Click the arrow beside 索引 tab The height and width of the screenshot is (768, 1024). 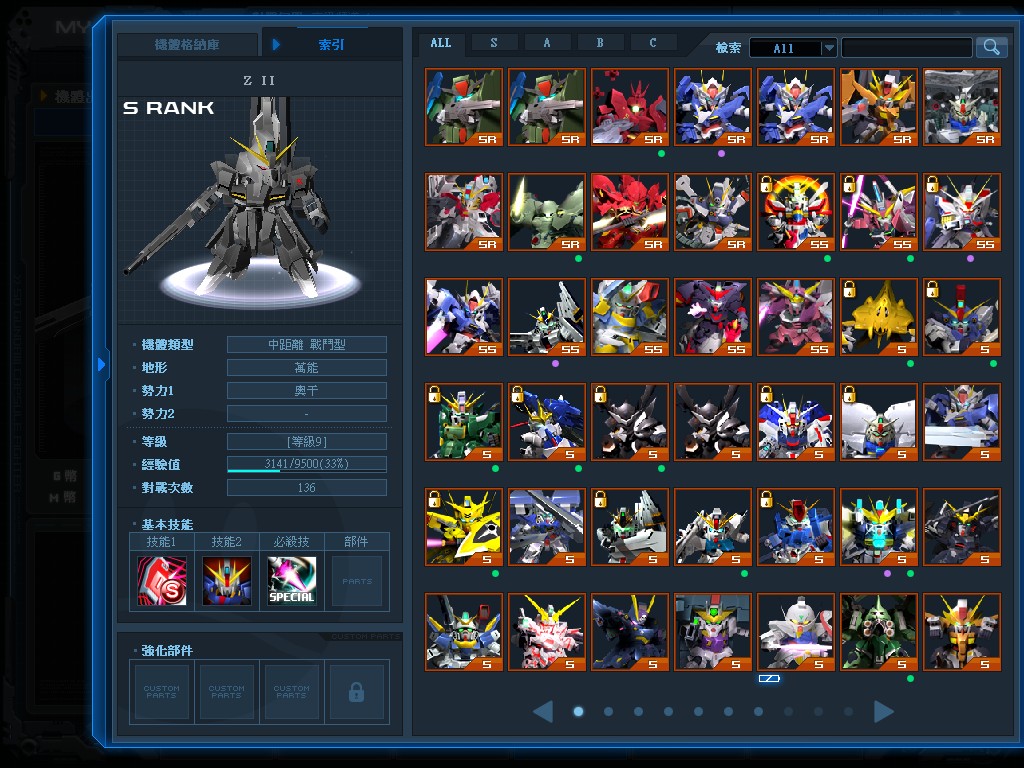click(276, 44)
